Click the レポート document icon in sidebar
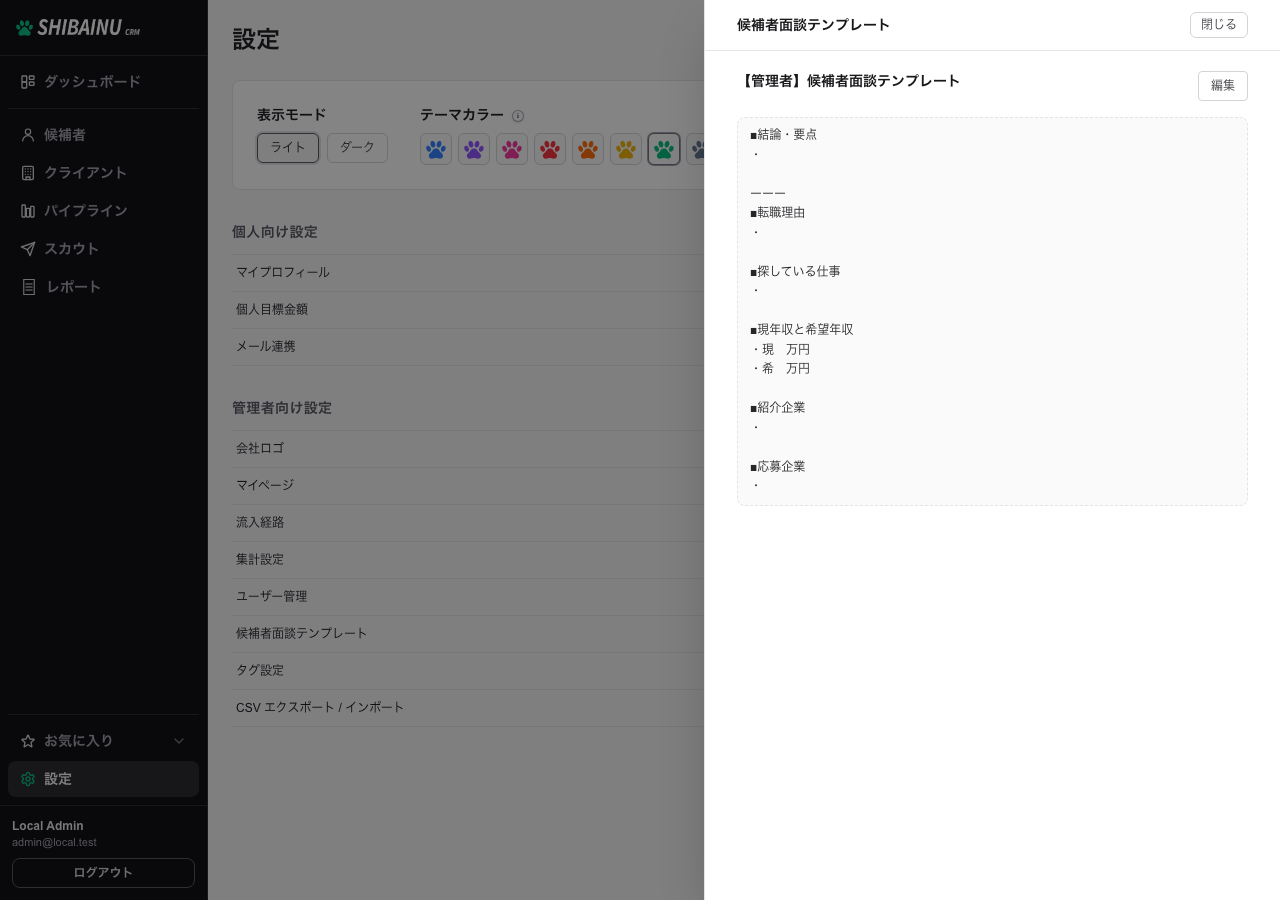 click(28, 287)
